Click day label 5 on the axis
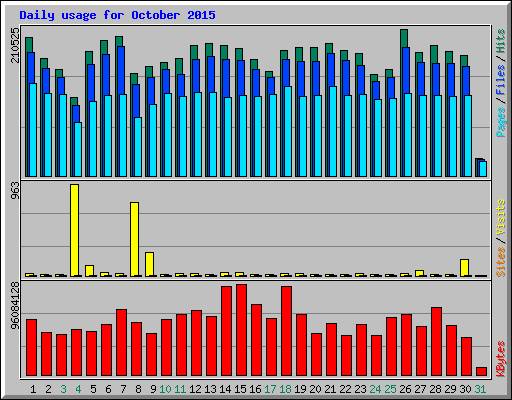This screenshot has height=400, width=512. [x=93, y=389]
